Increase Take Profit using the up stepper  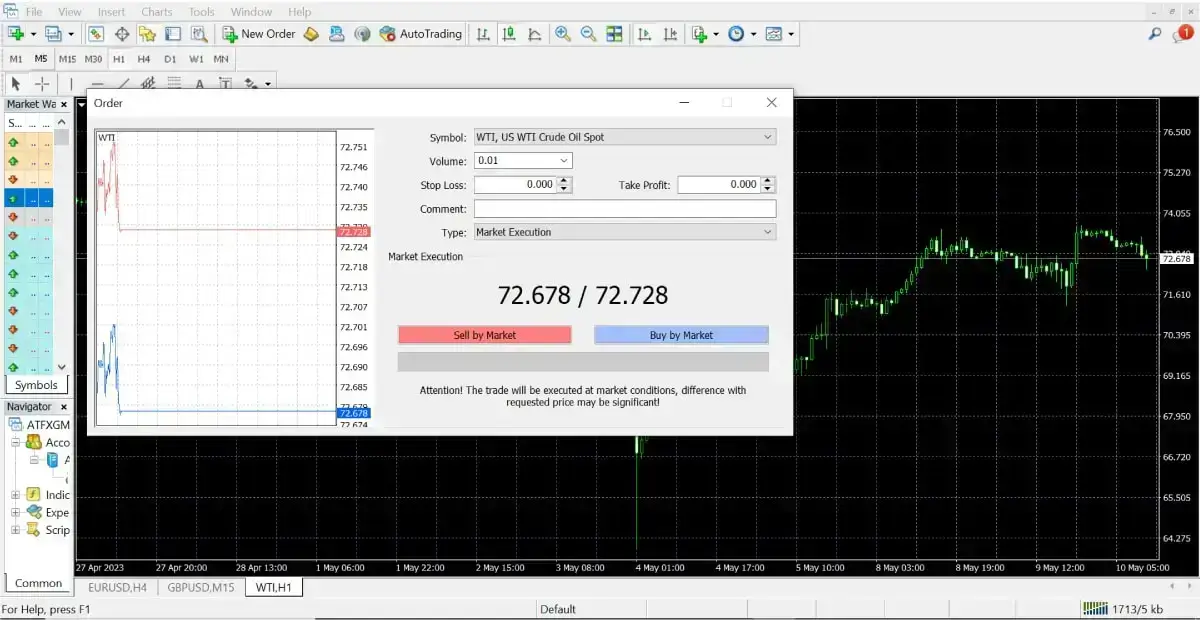tap(768, 180)
